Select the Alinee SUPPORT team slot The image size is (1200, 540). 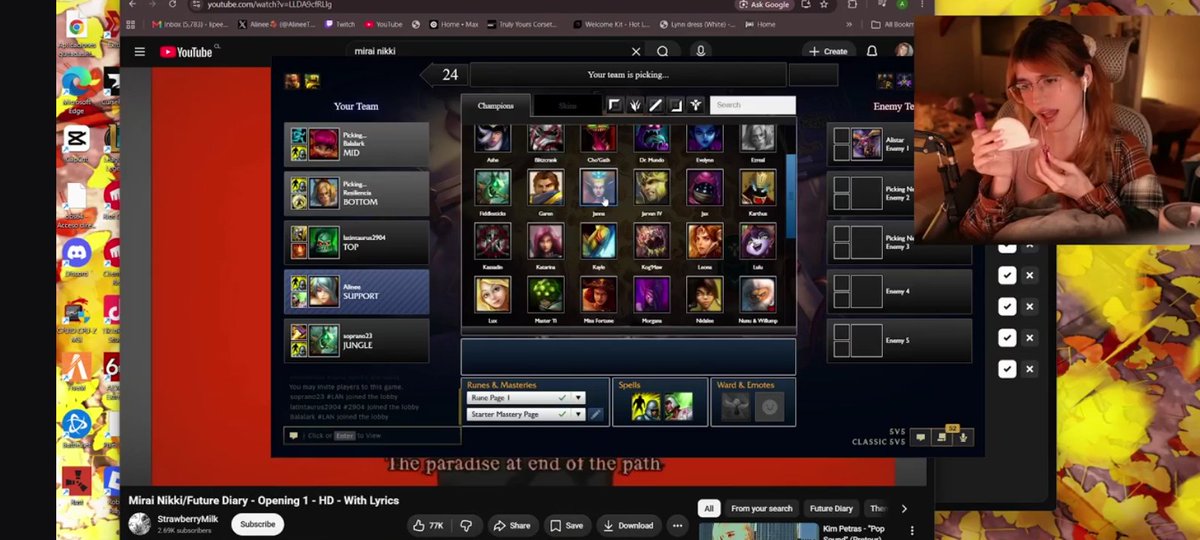click(x=356, y=291)
